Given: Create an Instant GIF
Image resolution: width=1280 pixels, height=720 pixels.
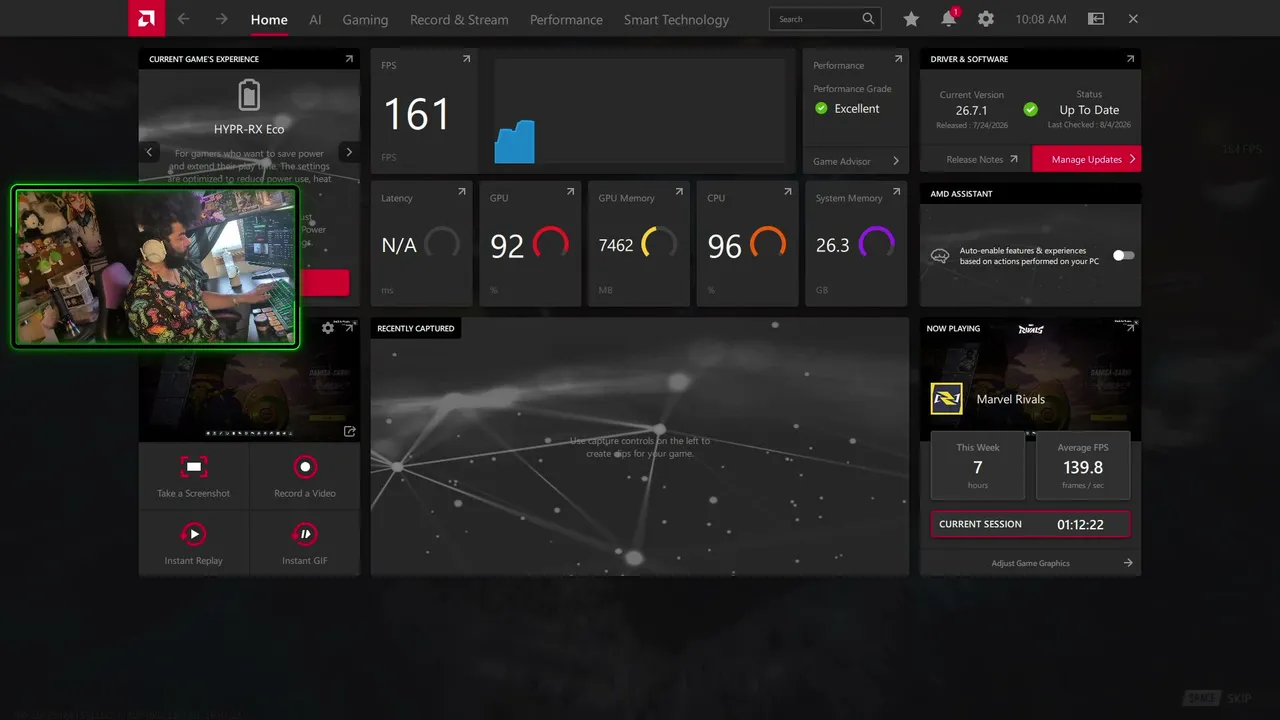Looking at the screenshot, I should click(x=305, y=544).
